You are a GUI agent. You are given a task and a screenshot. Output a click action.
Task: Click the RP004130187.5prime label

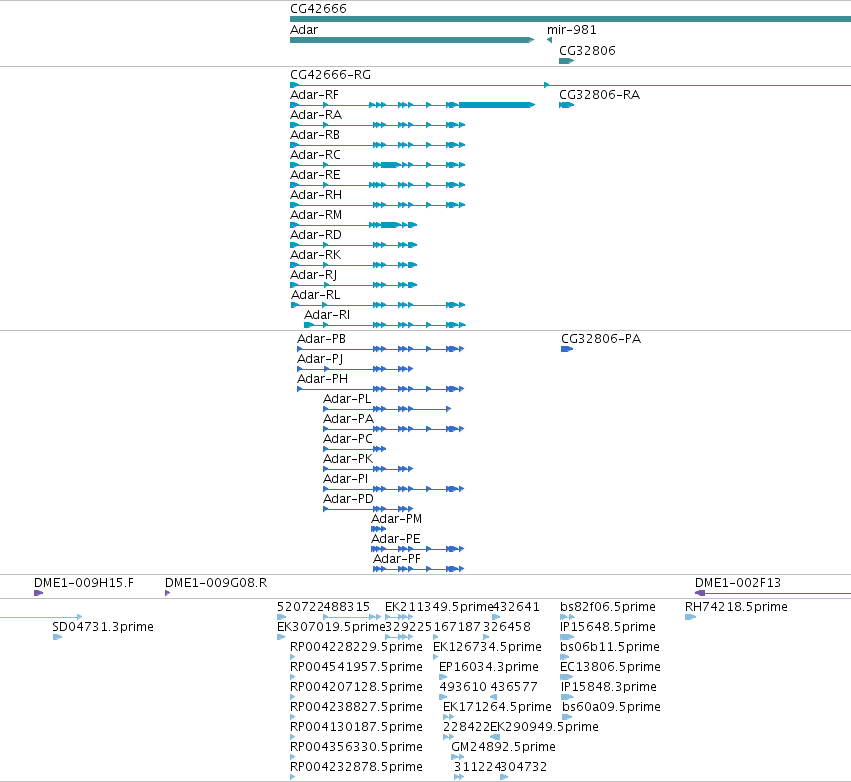[356, 727]
